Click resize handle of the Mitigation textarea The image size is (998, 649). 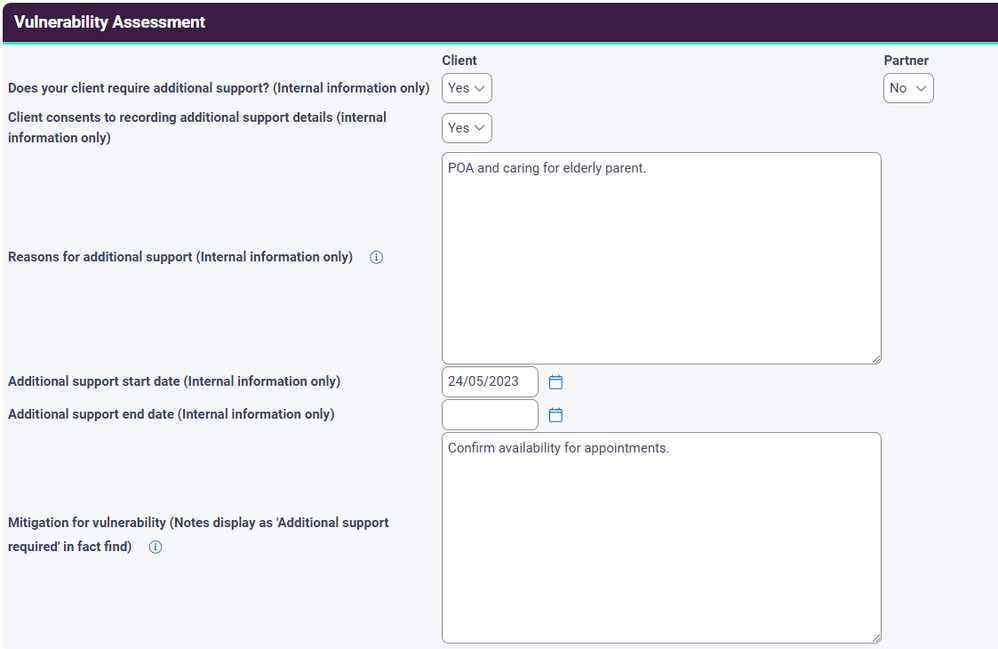tap(875, 637)
